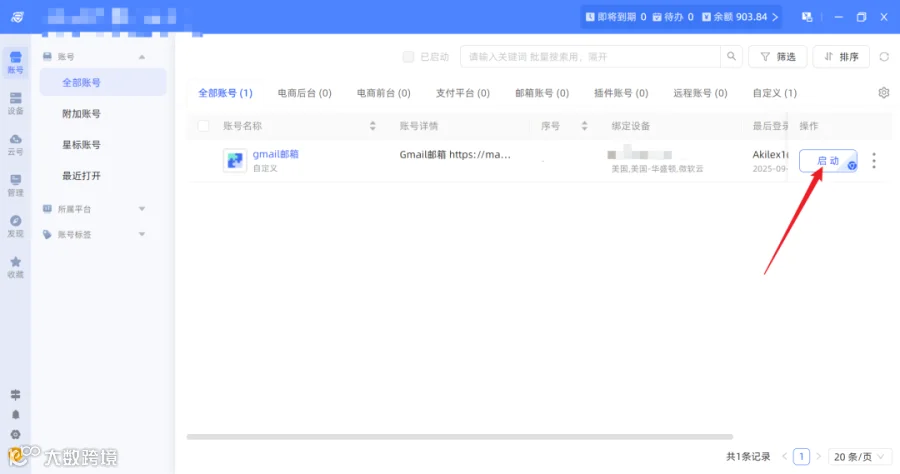This screenshot has height=474, width=900.
Task: Switch to the 远程账号 (0) tab
Action: pyautogui.click(x=700, y=93)
